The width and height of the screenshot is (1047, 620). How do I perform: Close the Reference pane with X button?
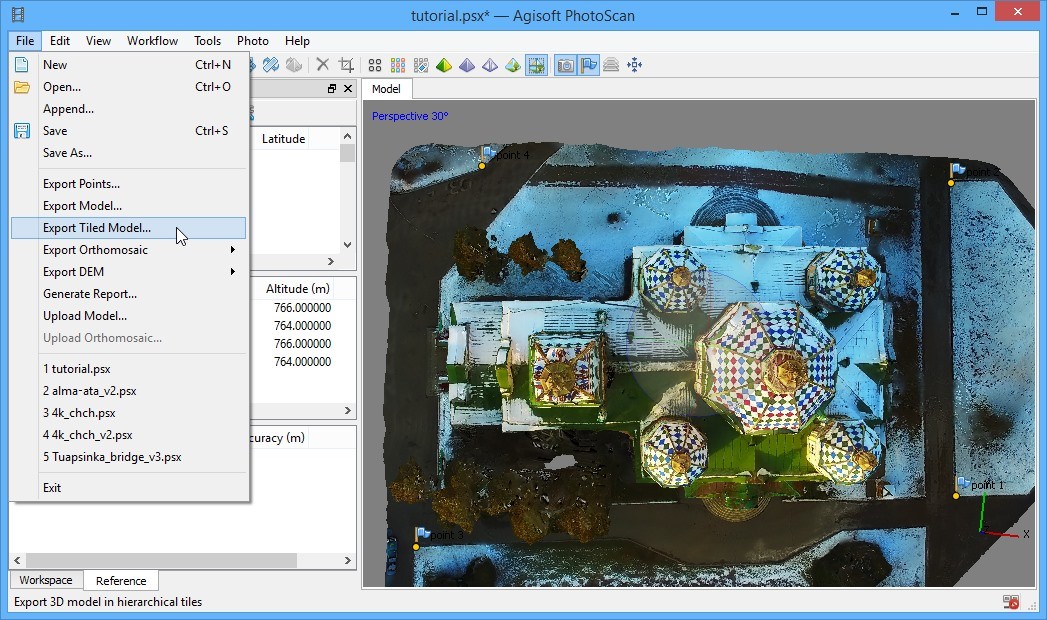348,88
